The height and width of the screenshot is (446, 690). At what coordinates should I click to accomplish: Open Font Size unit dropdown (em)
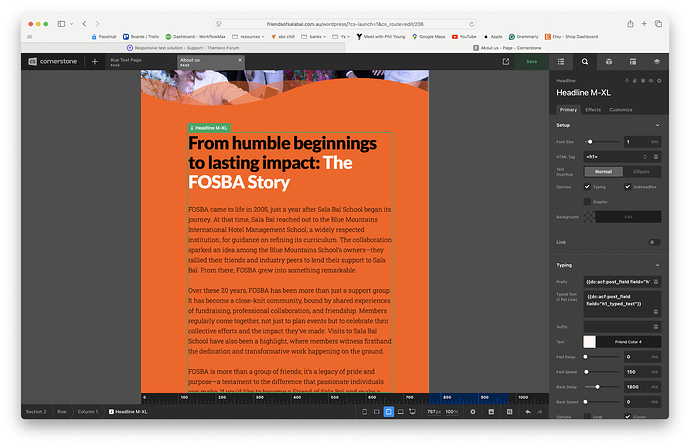coord(654,142)
